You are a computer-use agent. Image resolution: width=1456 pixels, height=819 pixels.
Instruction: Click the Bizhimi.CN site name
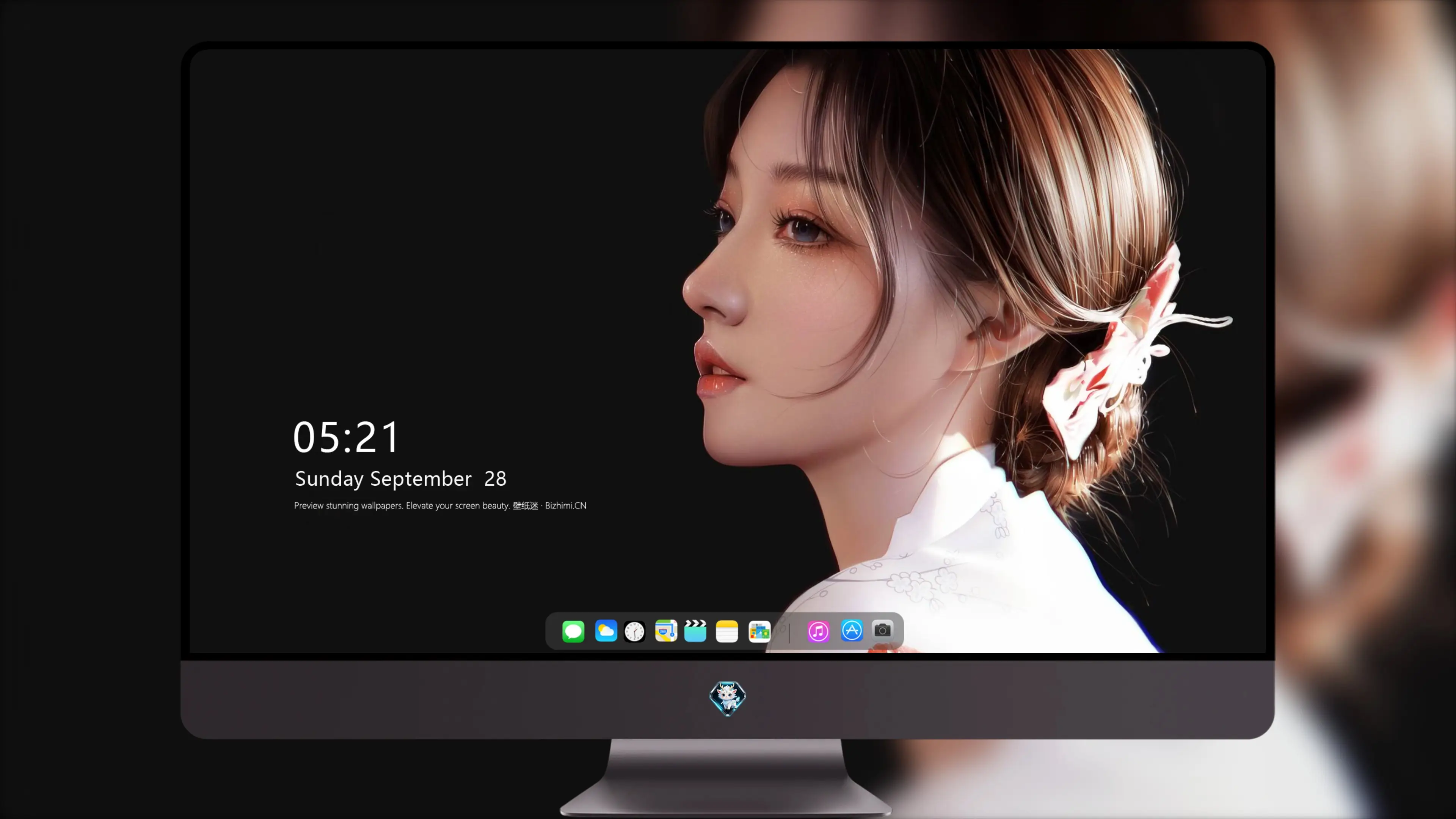pyautogui.click(x=566, y=506)
